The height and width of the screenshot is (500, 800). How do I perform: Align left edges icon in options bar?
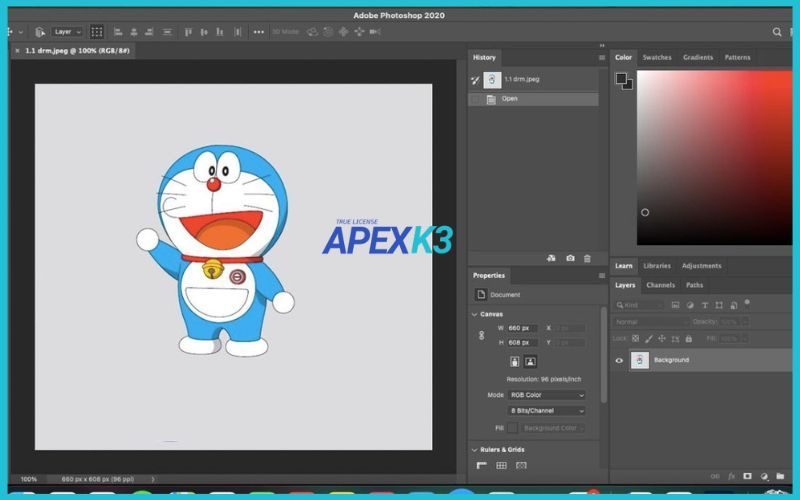(118, 32)
